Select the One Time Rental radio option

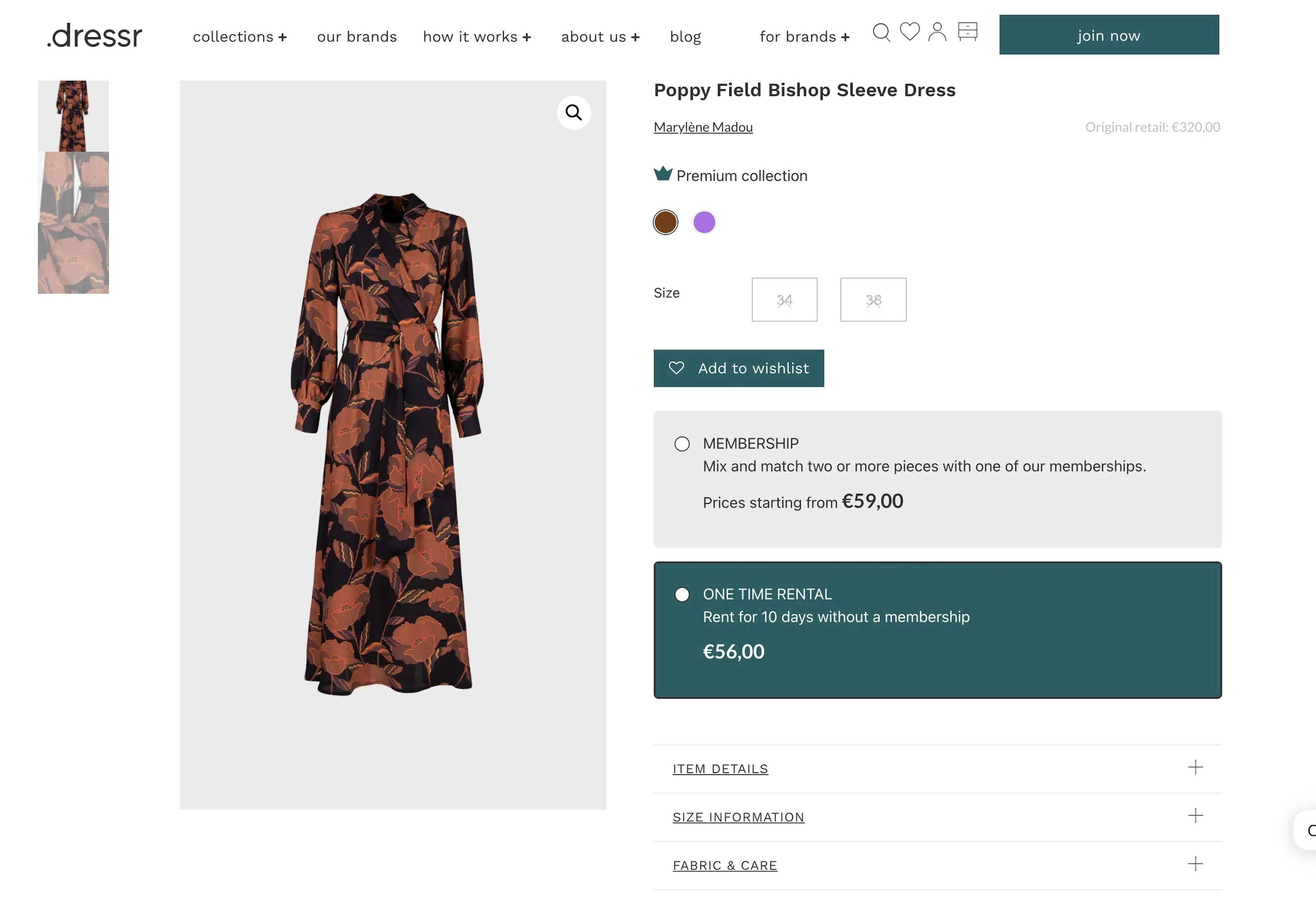point(682,595)
